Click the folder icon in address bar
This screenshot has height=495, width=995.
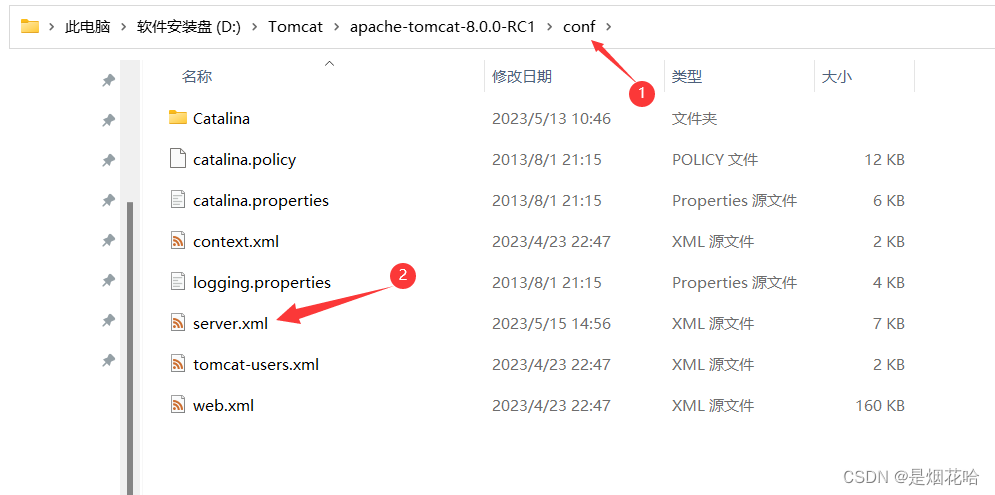click(30, 26)
